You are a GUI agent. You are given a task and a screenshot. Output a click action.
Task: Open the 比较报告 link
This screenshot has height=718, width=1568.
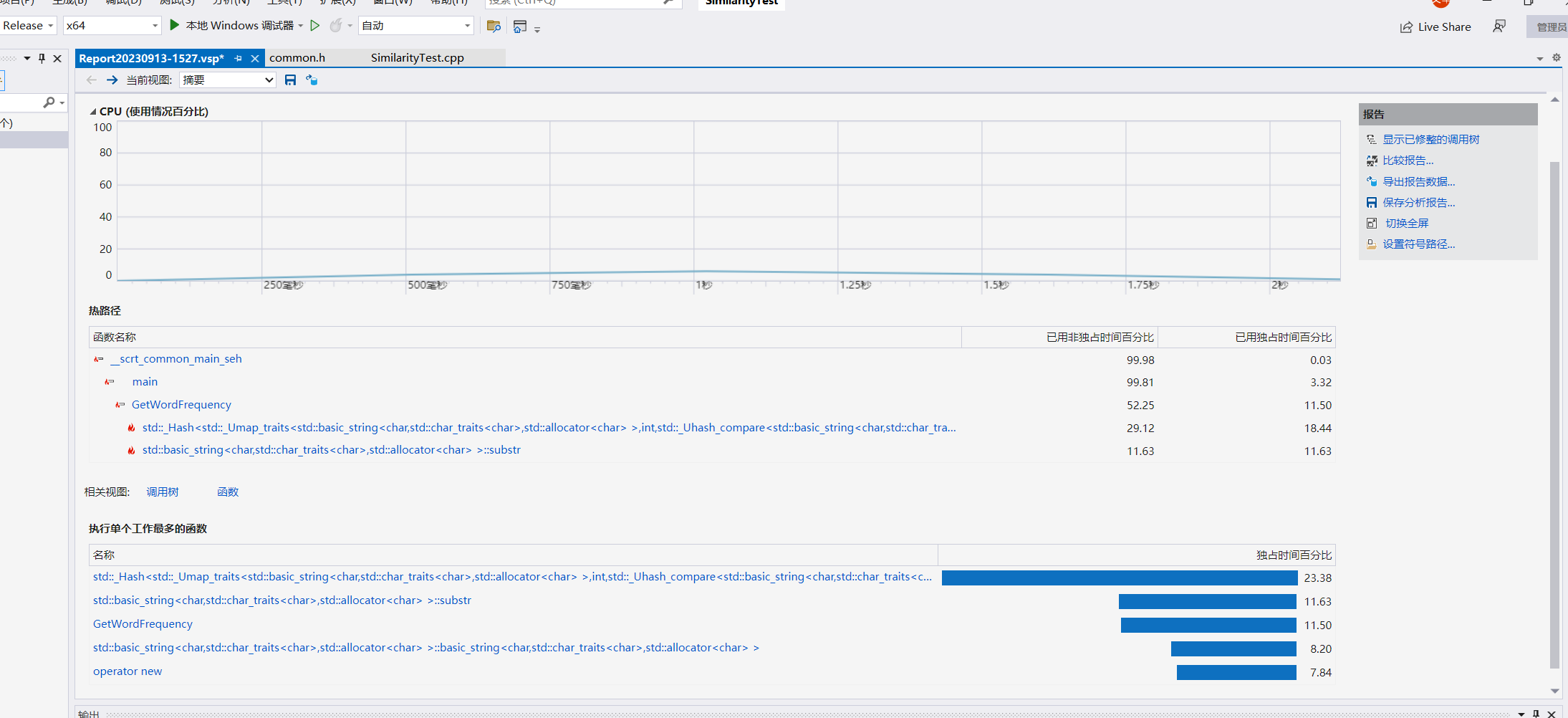click(1408, 161)
